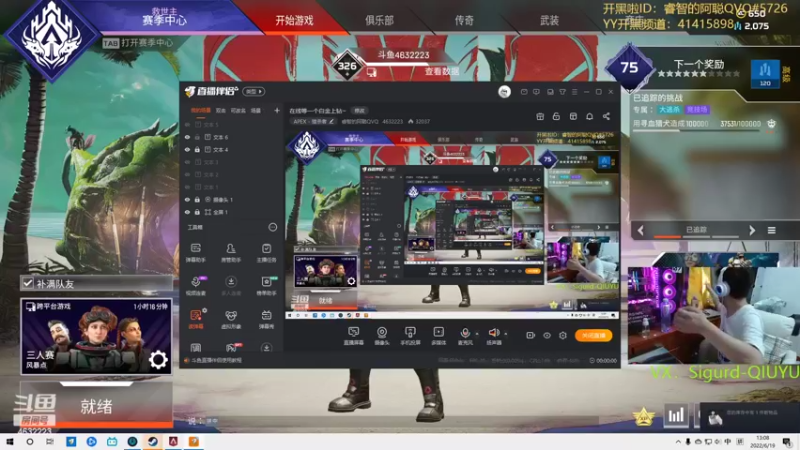This screenshot has width=800, height=450.
Task: Toggle the lock on the 摄像头 1 layer
Action: click(x=197, y=199)
